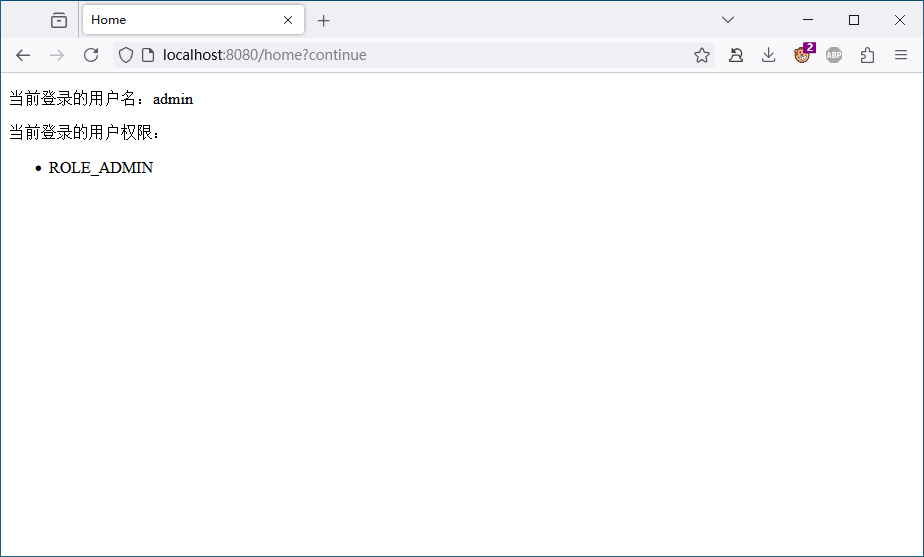
Task: Open the extensions puzzle menu
Action: click(x=867, y=55)
